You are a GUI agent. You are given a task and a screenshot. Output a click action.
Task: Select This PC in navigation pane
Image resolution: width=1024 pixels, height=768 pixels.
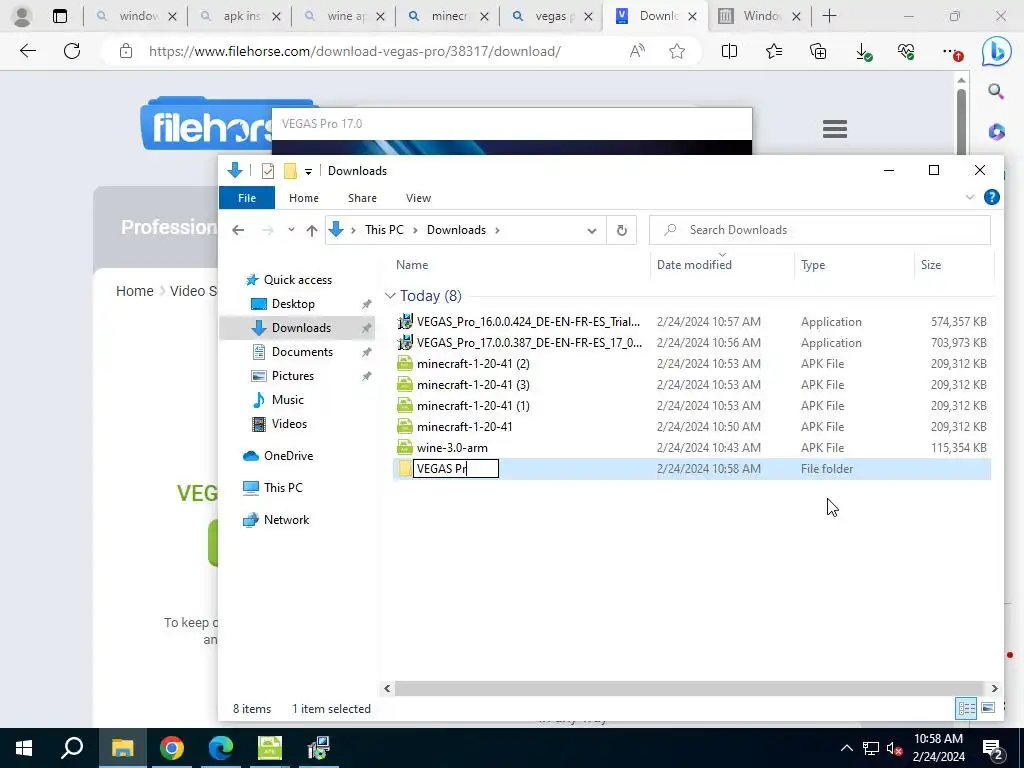coord(283,488)
